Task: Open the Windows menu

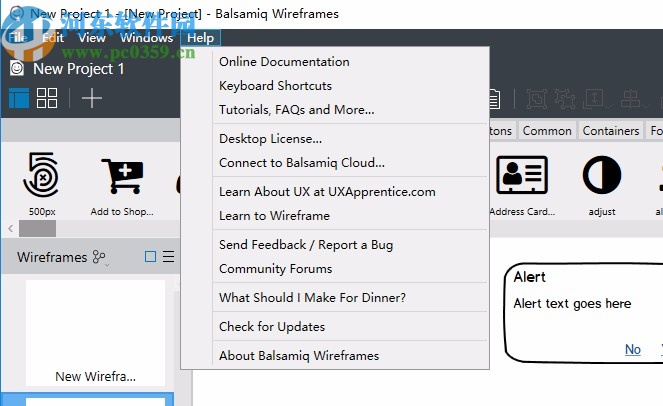Action: pos(146,38)
